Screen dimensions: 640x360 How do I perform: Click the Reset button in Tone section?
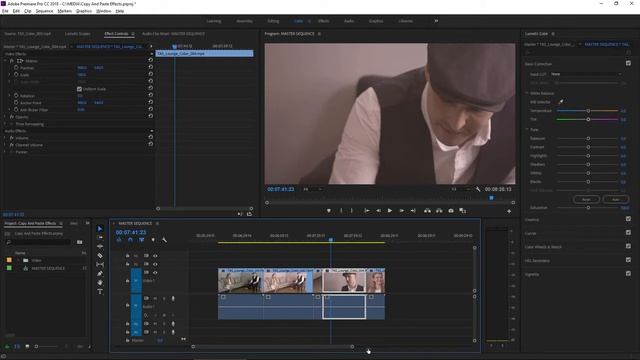[586, 199]
